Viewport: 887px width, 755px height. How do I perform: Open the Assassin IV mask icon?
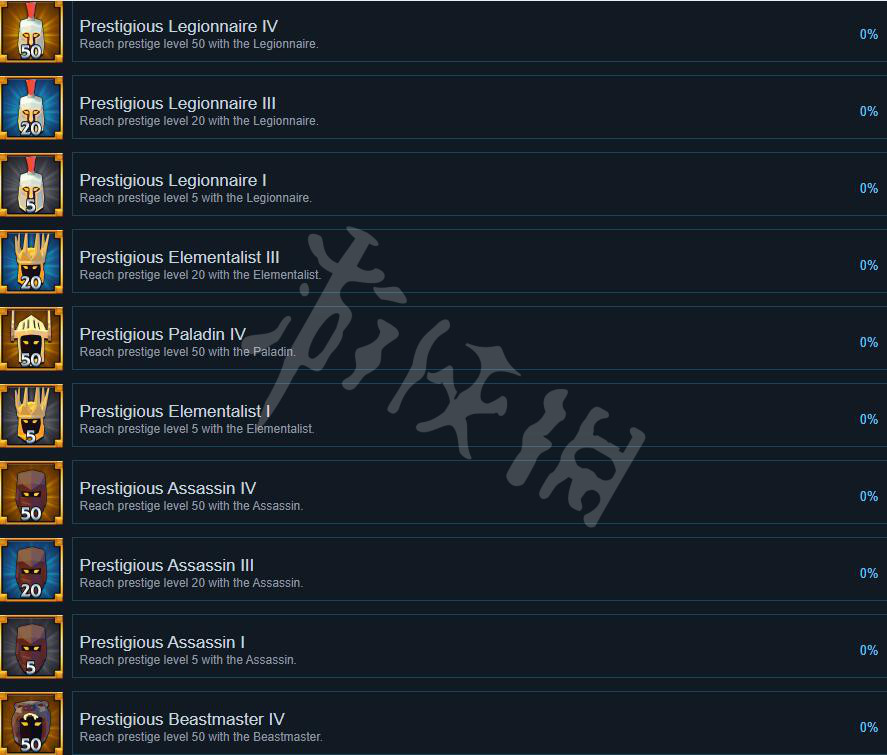31,493
